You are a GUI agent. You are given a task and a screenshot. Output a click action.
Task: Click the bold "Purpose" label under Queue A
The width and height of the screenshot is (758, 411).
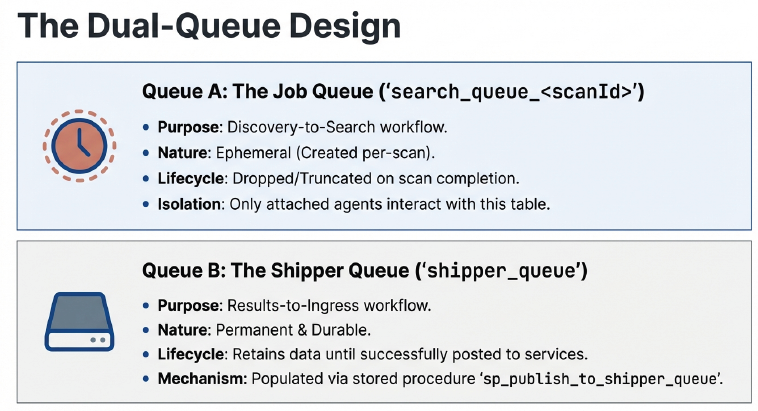point(187,127)
